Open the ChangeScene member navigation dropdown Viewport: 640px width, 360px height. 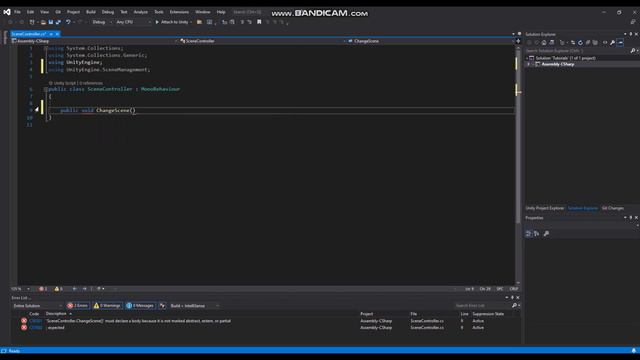tap(431, 41)
